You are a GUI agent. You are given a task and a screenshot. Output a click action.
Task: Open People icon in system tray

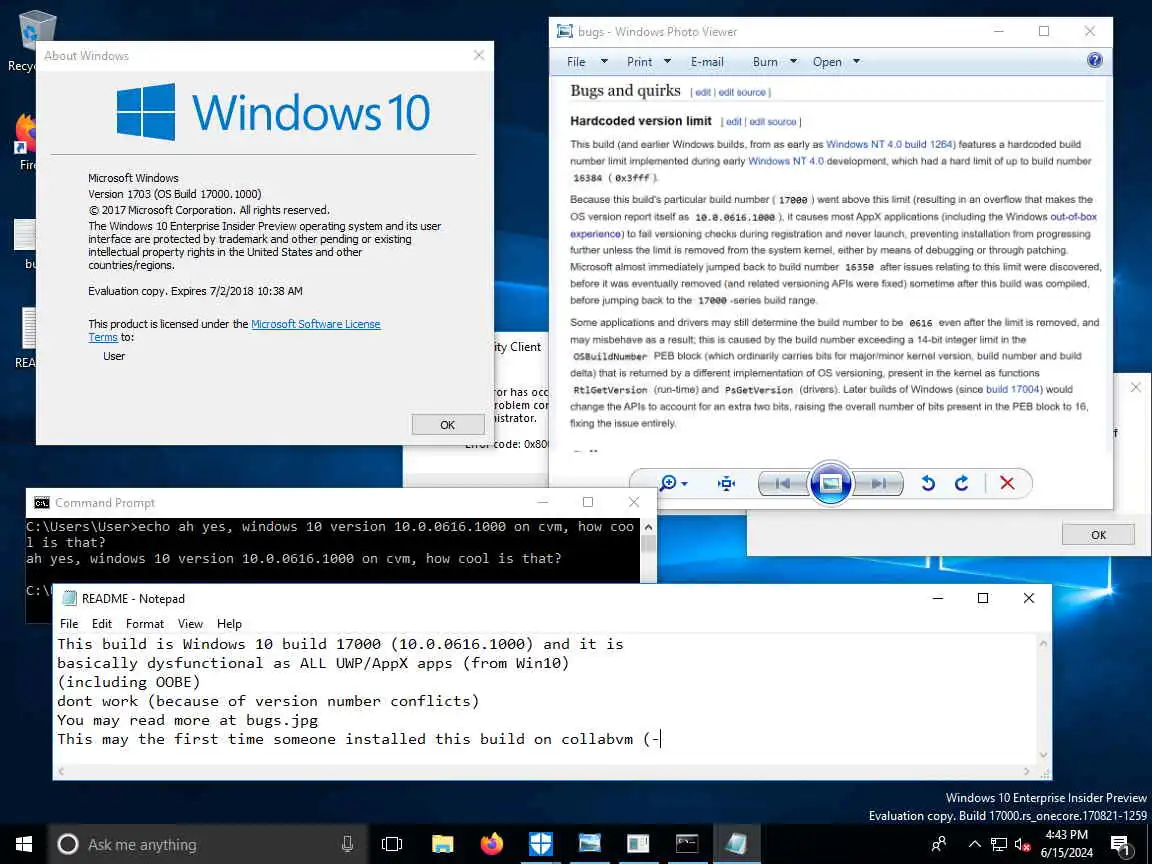pos(938,844)
